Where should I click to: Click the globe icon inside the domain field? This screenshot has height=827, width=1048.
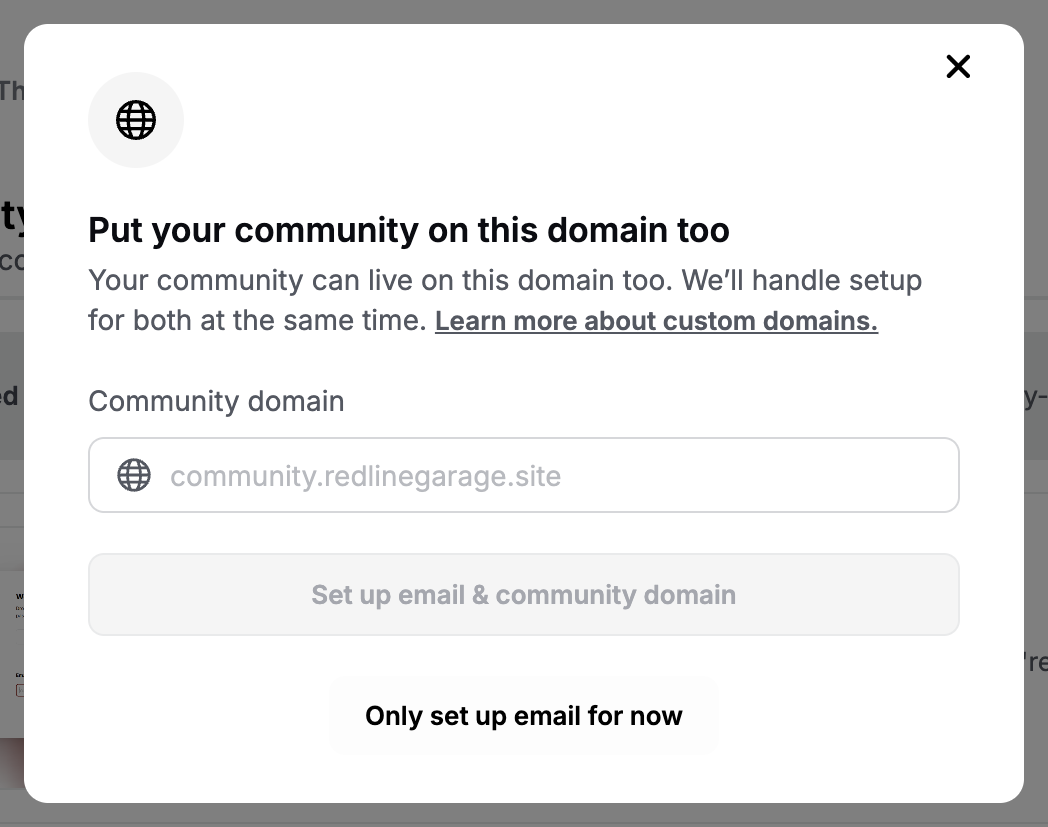tap(134, 475)
